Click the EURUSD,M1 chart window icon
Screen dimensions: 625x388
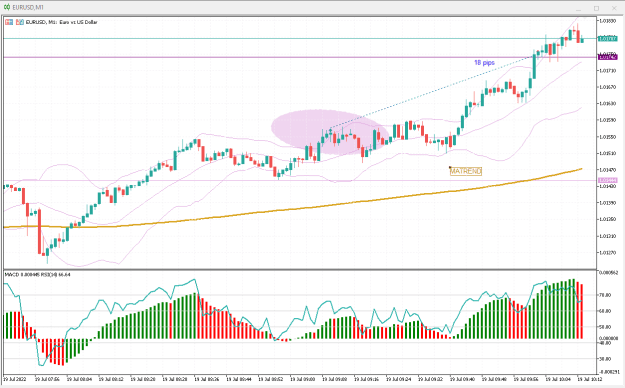point(7,8)
